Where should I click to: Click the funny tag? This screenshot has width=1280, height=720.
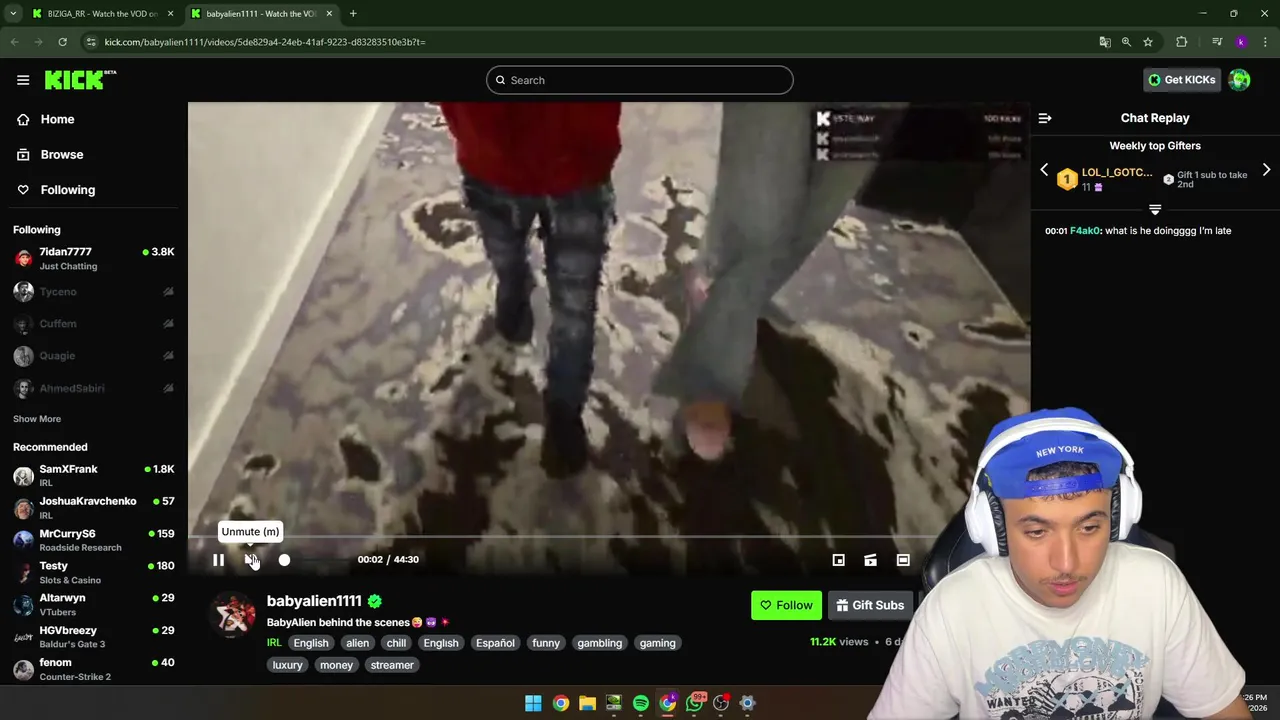(x=546, y=643)
